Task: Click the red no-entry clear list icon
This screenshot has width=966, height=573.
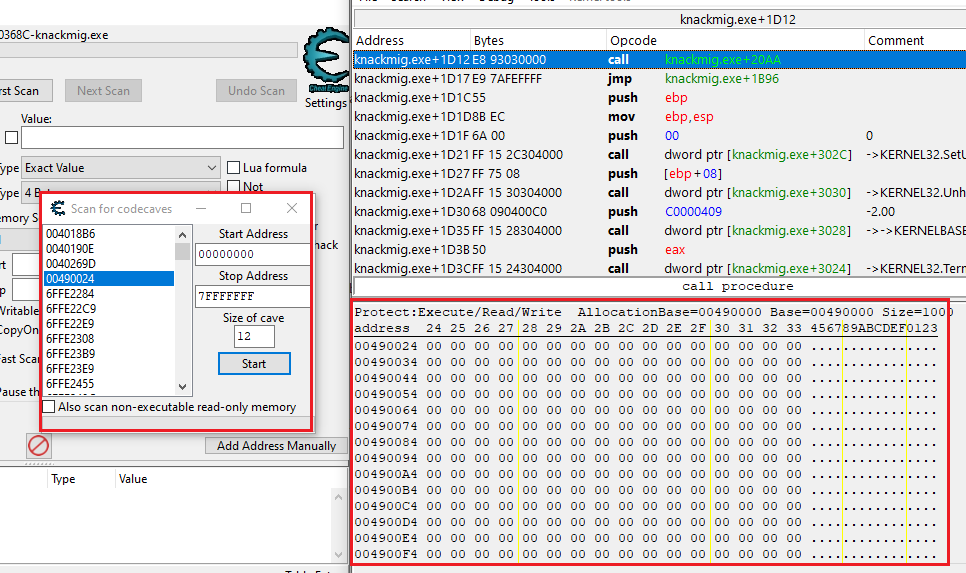Action: tap(38, 445)
